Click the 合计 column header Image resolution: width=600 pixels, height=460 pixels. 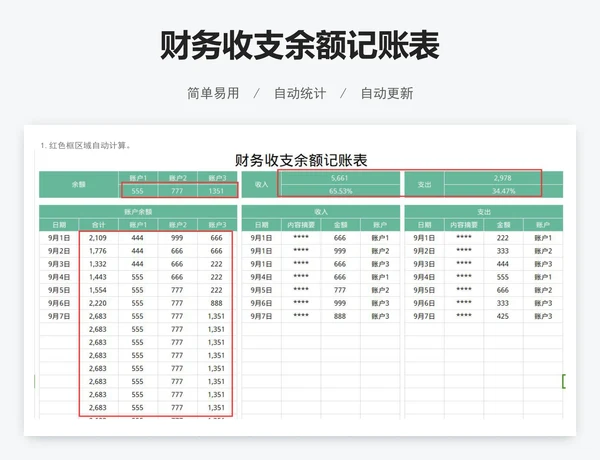98,225
